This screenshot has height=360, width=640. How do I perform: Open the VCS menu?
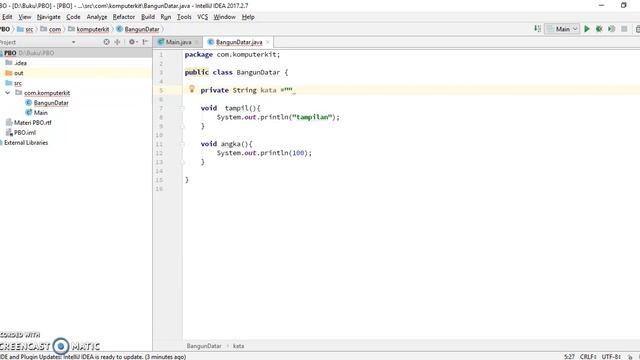(202, 17)
